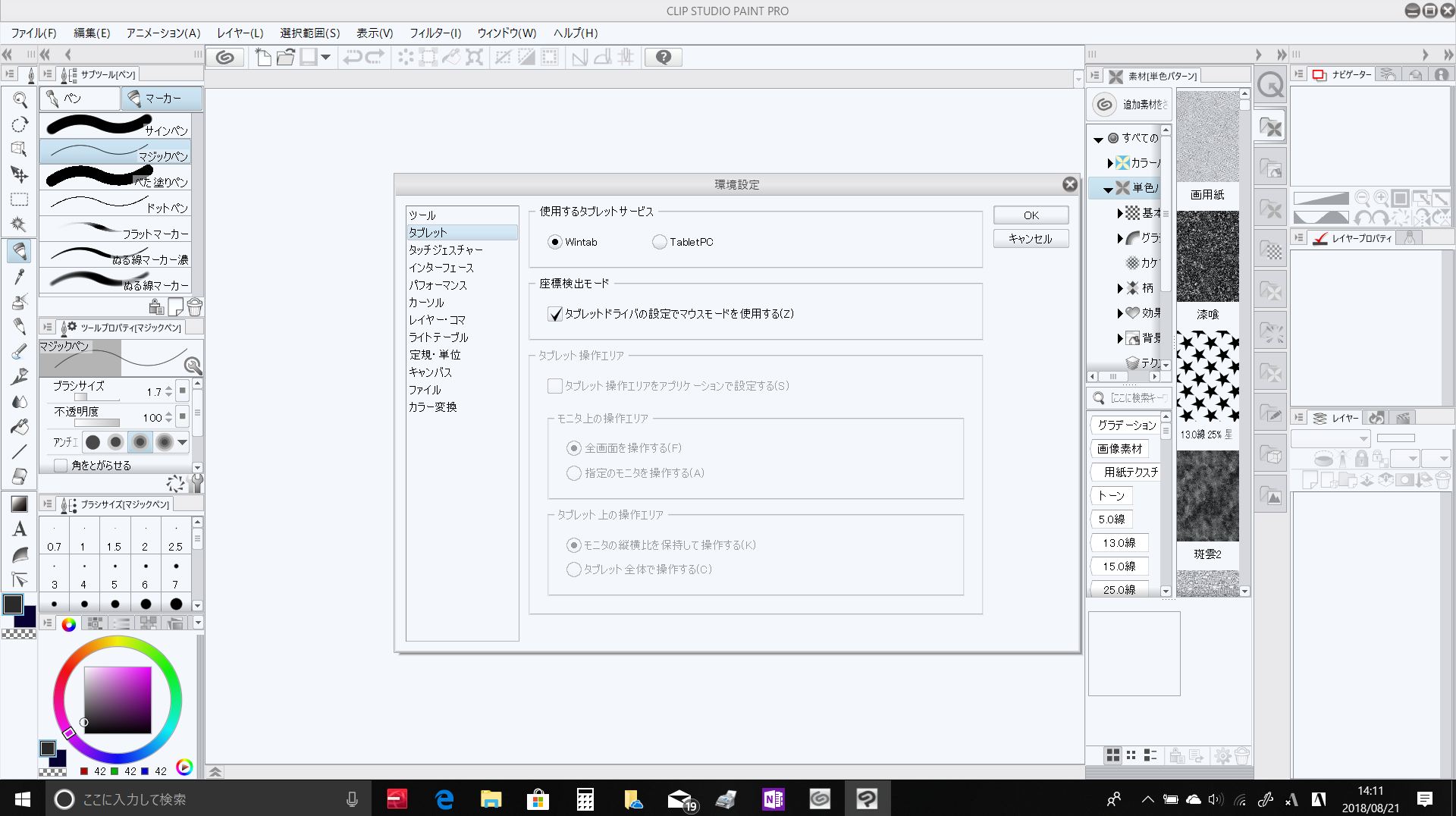The width and height of the screenshot is (1456, 816).
Task: Select the Gradient tool in toolbox
Action: 20,504
